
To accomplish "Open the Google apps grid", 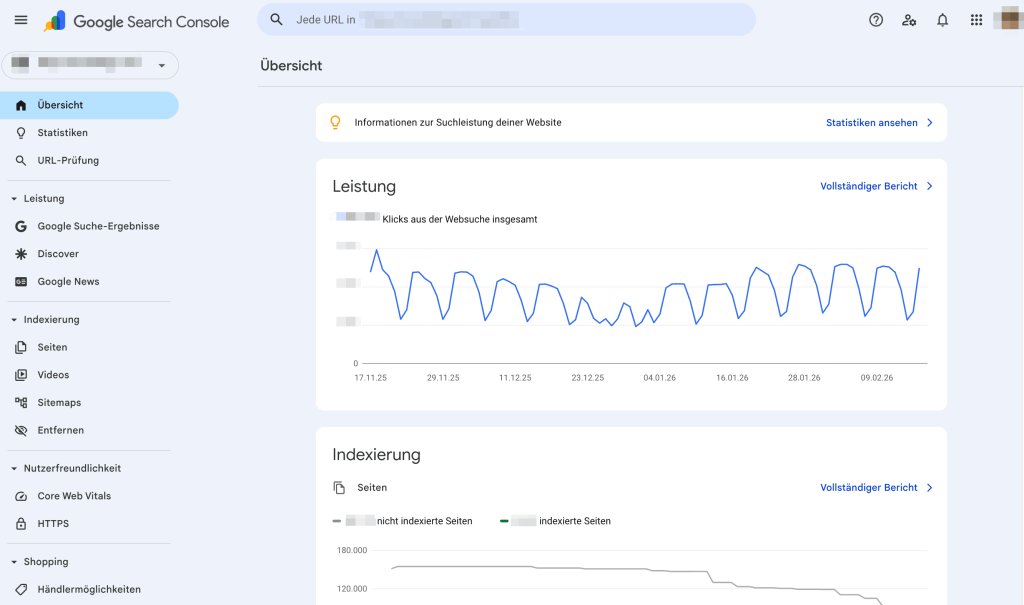I will (976, 19).
